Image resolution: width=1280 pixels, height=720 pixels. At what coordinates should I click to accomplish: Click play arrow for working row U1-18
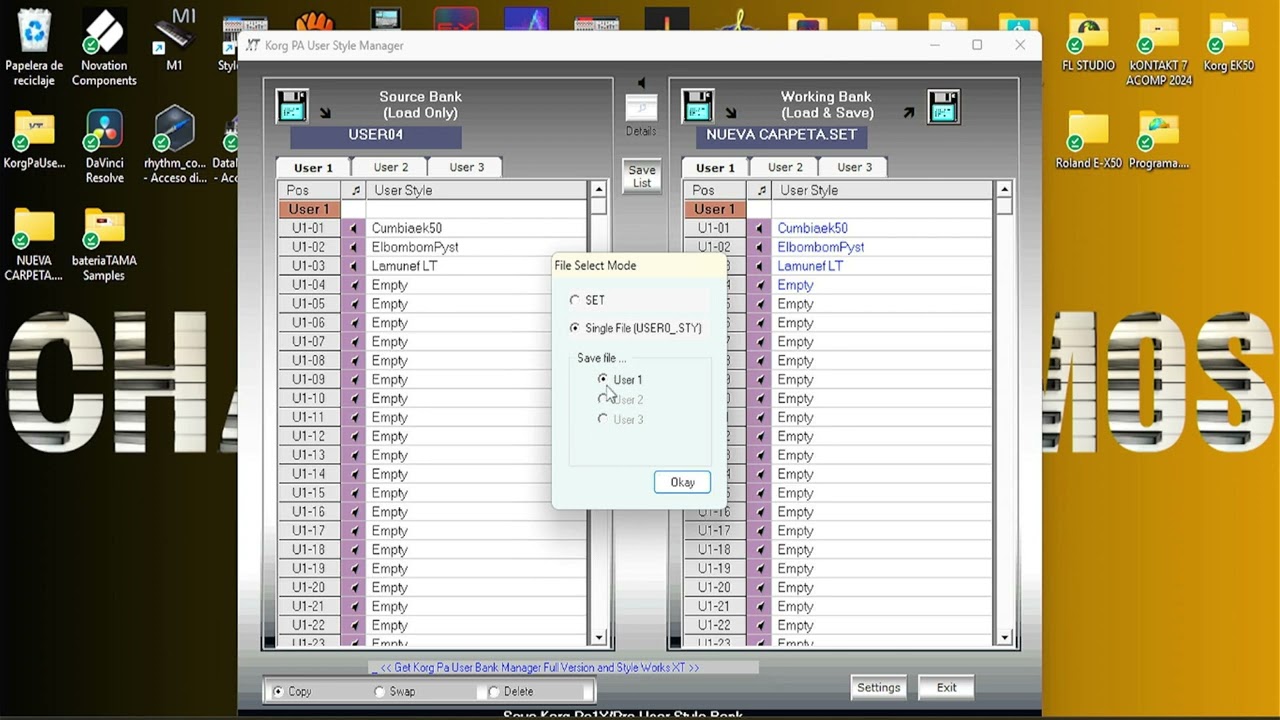759,550
